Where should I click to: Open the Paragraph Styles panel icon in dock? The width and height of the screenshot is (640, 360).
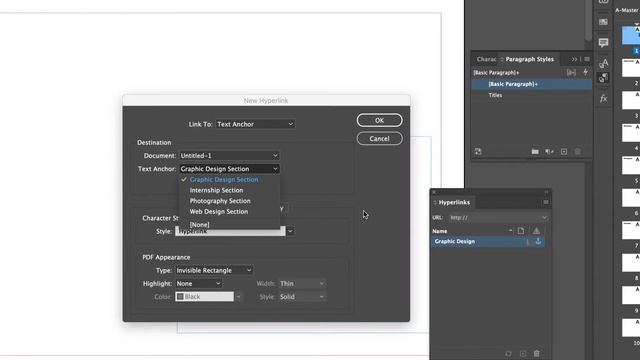point(603,78)
